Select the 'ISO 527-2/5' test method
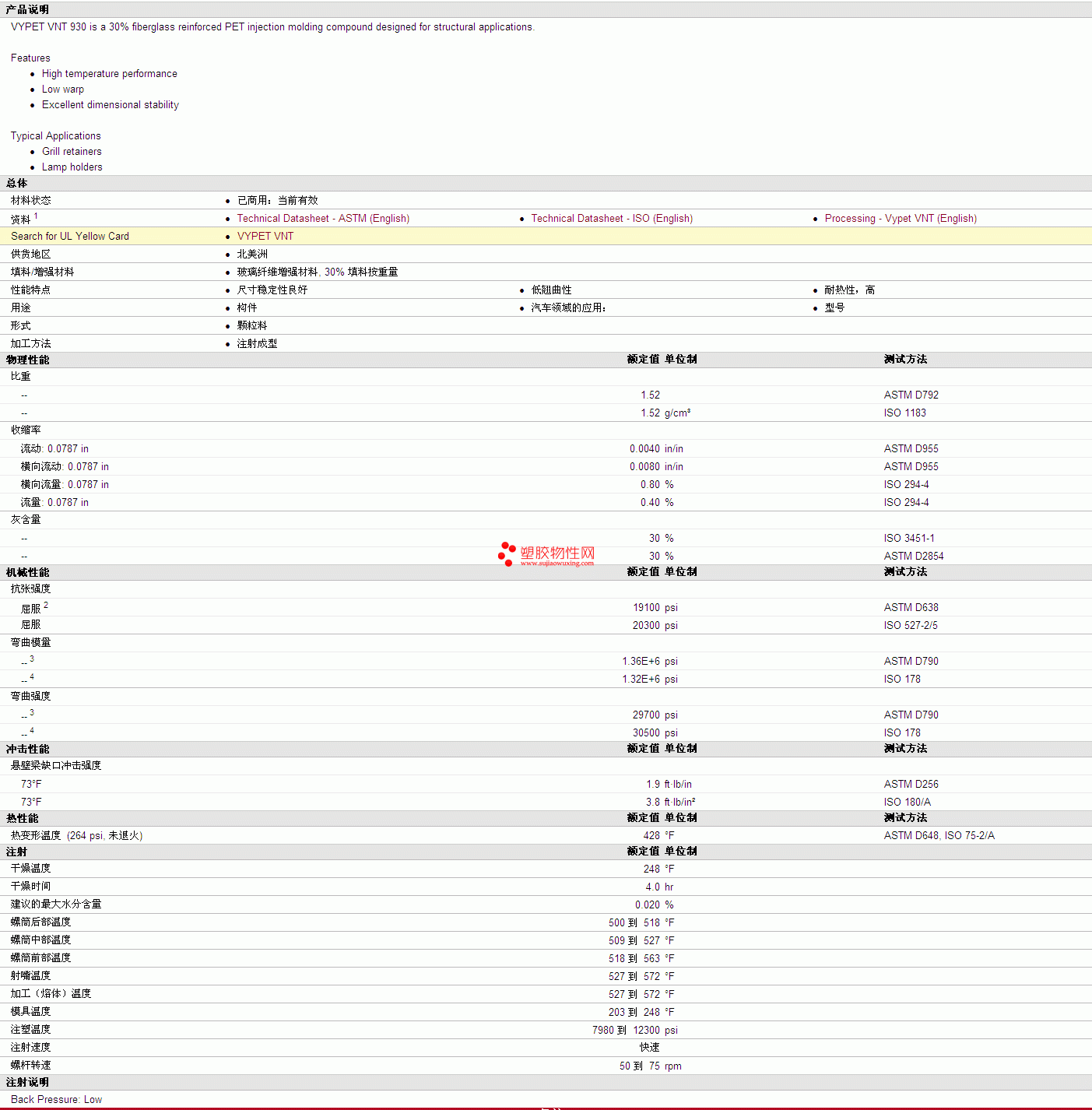 [911, 626]
